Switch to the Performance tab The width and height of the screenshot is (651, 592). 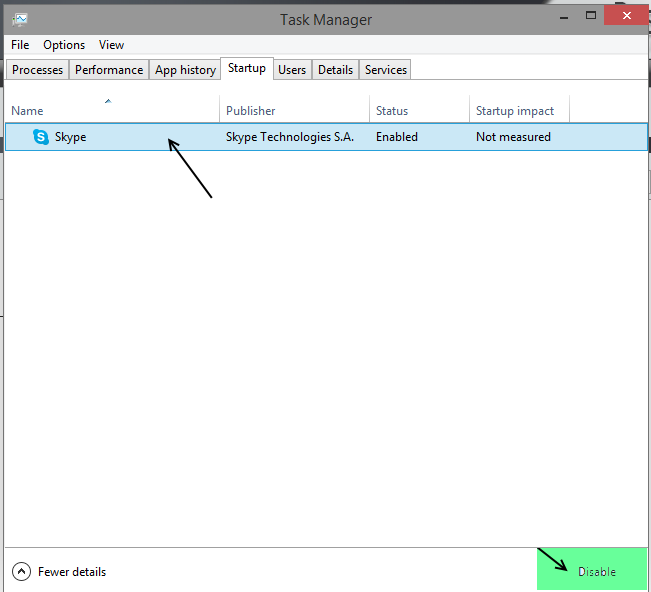coord(109,70)
